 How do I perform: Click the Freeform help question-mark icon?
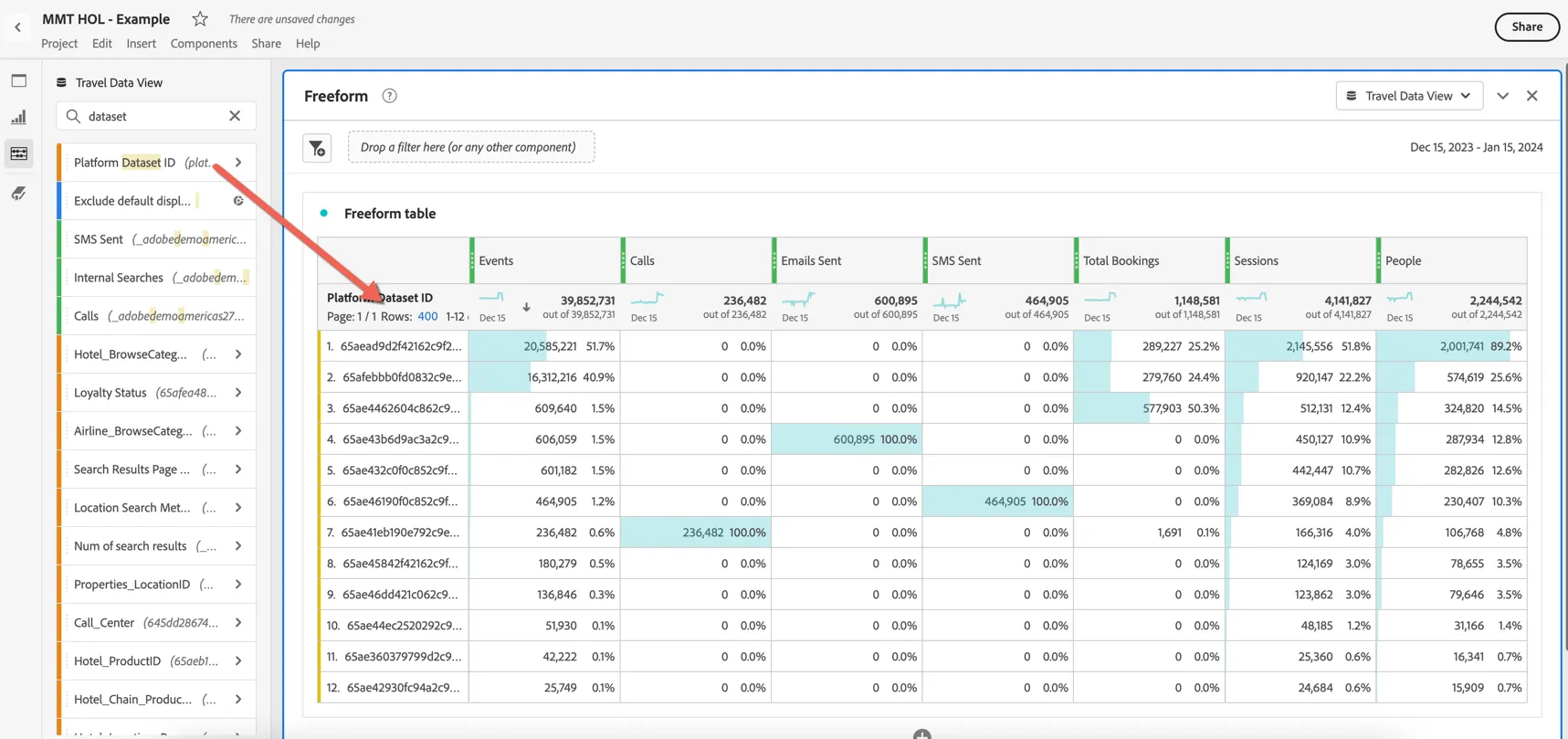390,96
